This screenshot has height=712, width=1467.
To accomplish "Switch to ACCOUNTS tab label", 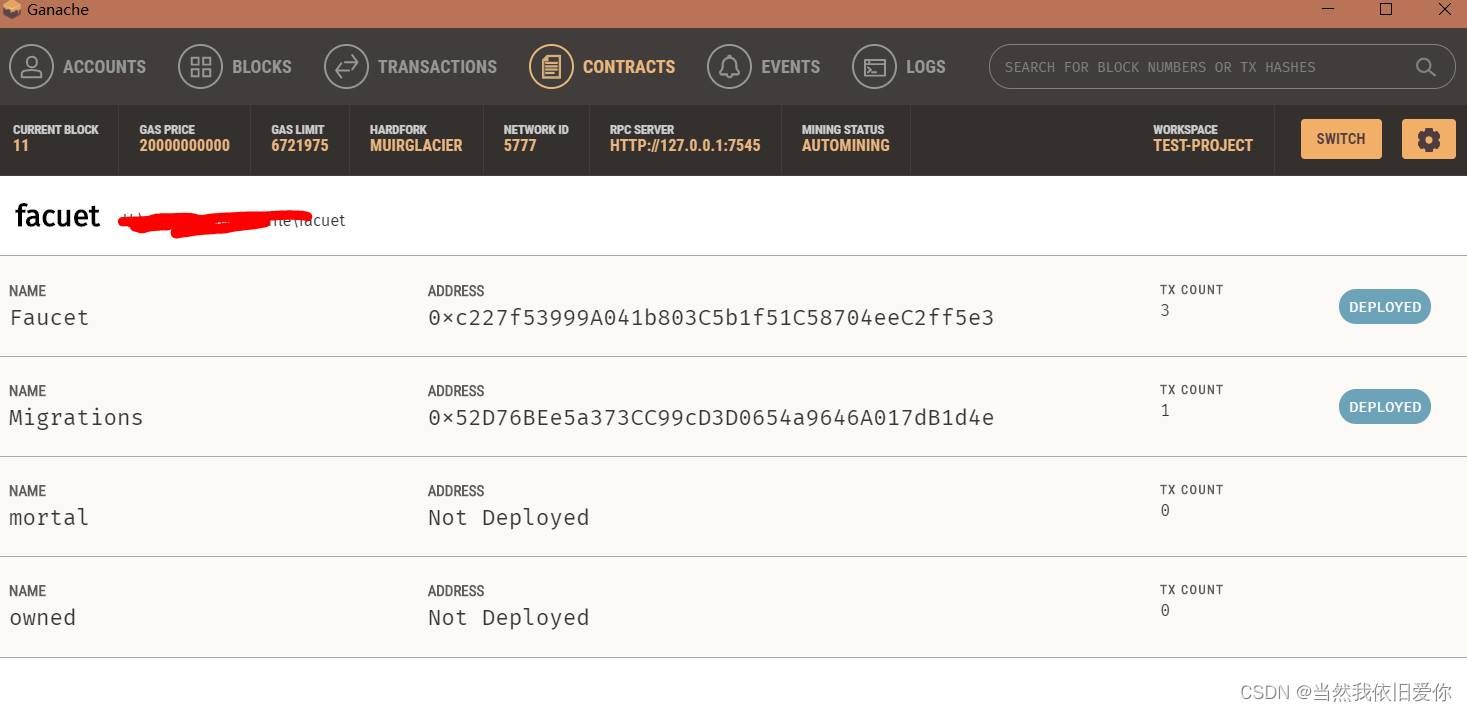I will [x=104, y=67].
